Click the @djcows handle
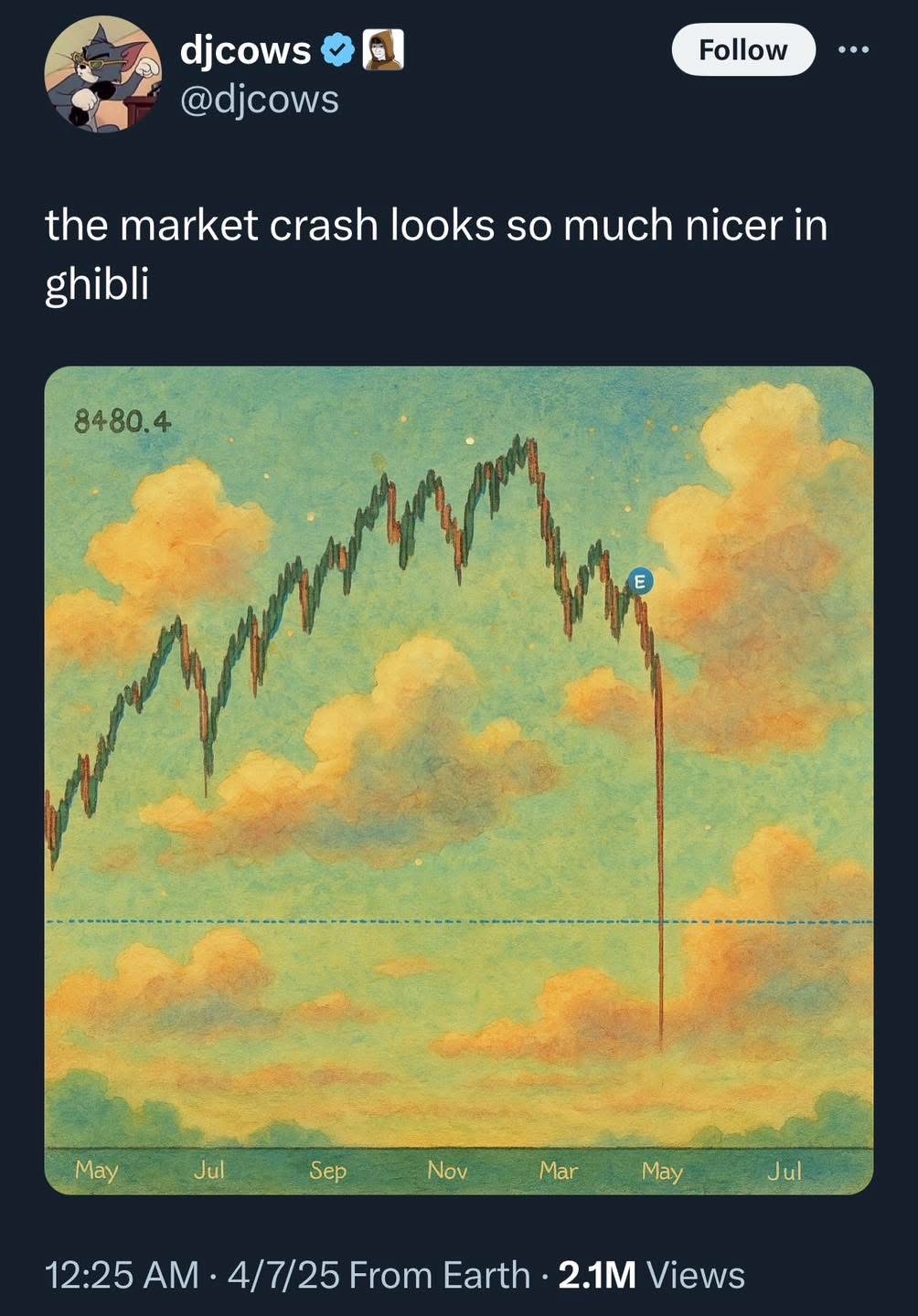Image resolution: width=918 pixels, height=1316 pixels. point(259,99)
